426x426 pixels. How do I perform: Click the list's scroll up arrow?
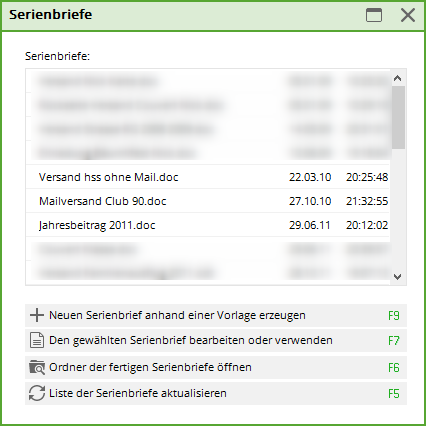pos(397,78)
